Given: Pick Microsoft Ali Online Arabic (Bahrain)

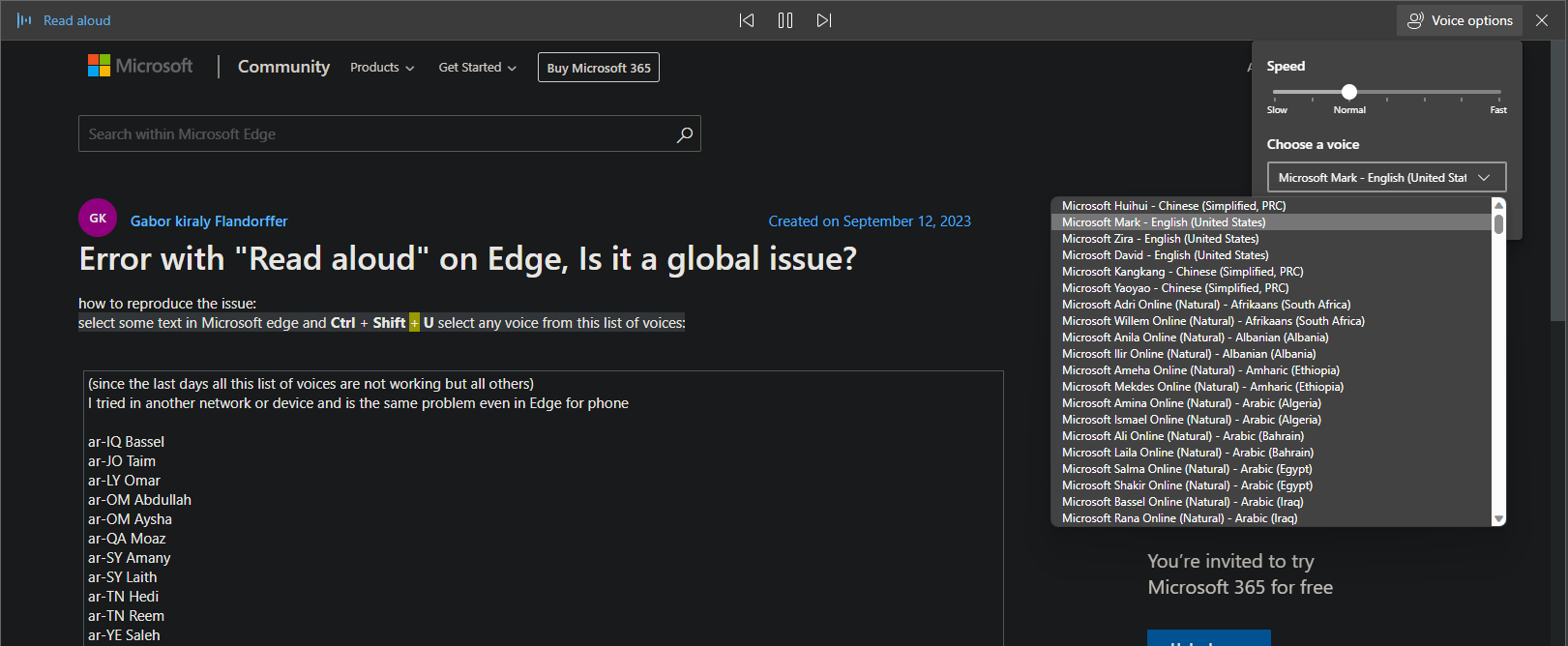Looking at the screenshot, I should coord(1273,436).
